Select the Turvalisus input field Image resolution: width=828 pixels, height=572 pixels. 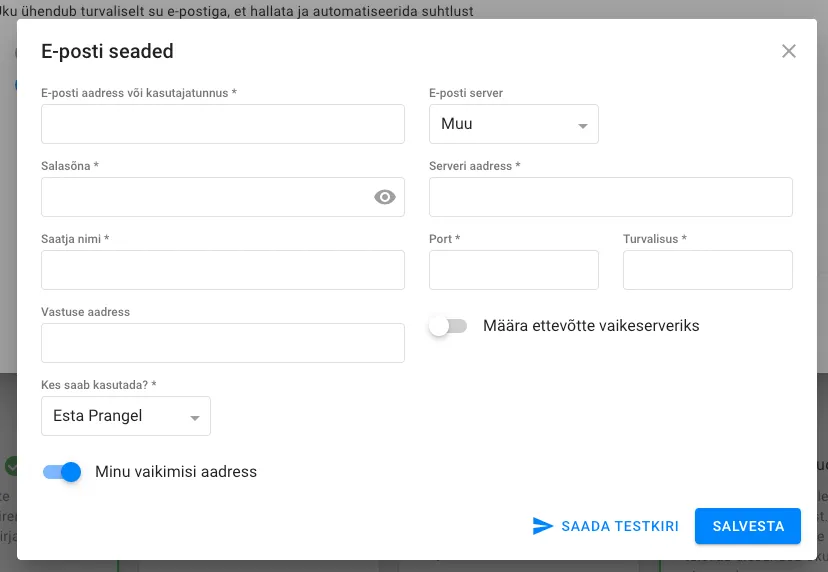pos(707,270)
